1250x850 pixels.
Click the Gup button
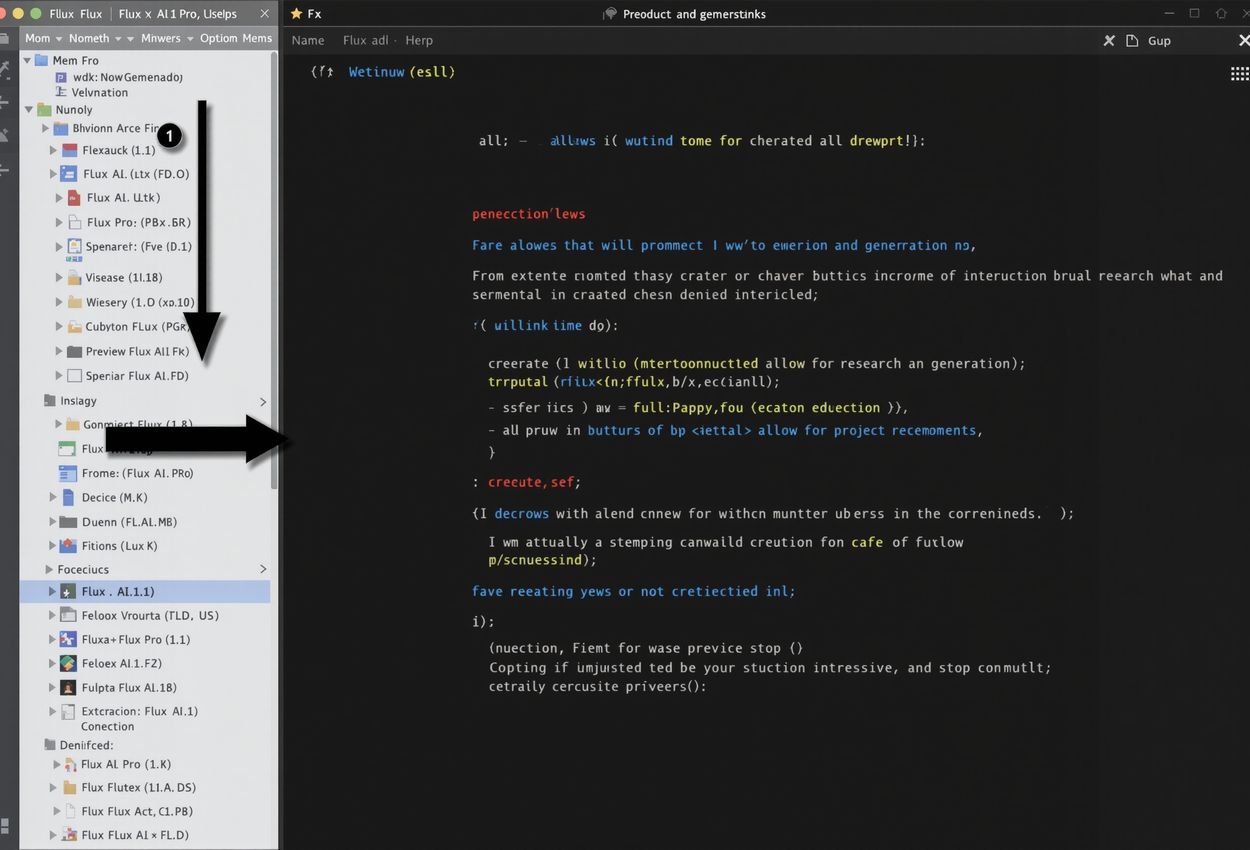tap(1159, 41)
